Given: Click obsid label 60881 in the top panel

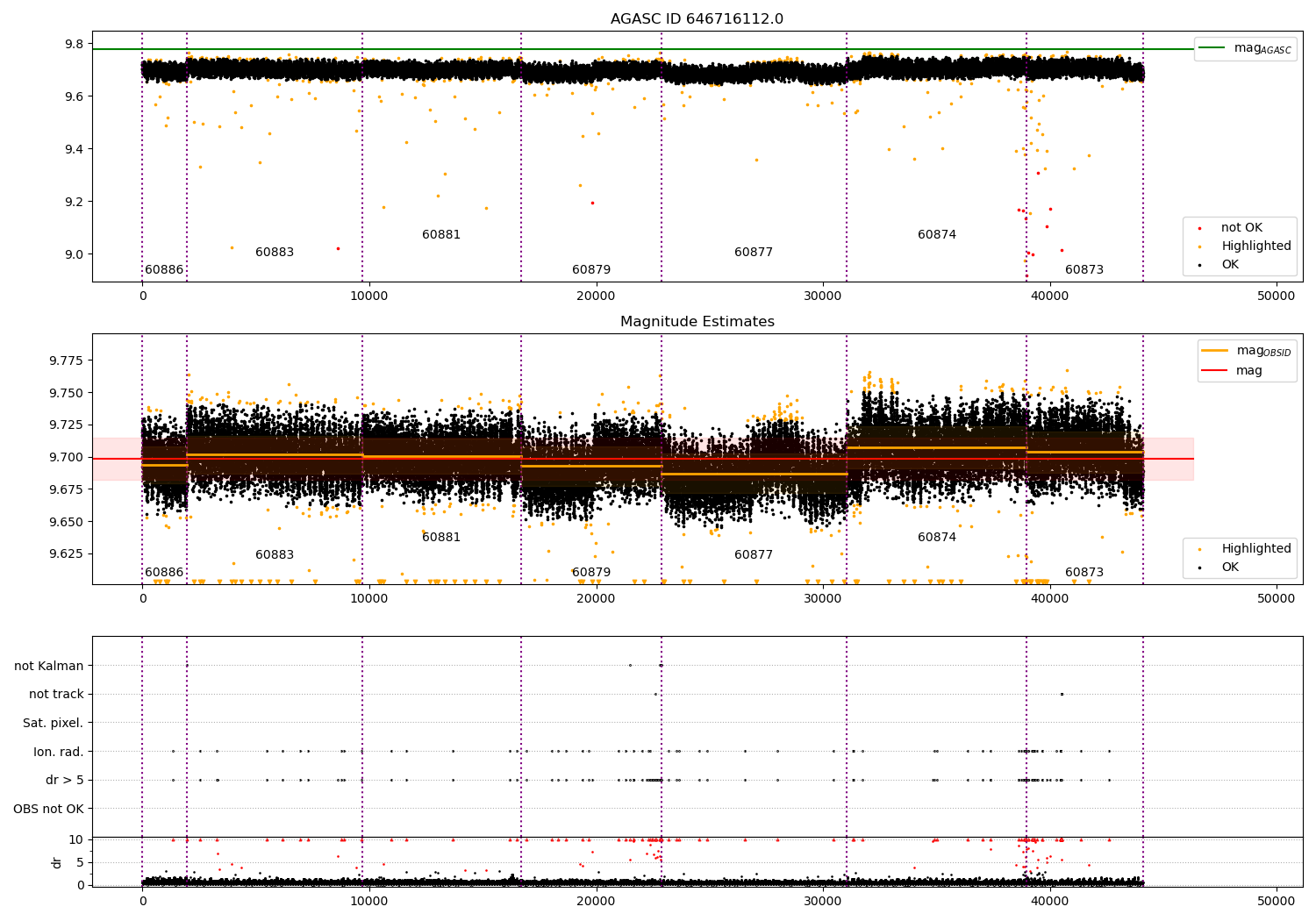Looking at the screenshot, I should pos(441,235).
